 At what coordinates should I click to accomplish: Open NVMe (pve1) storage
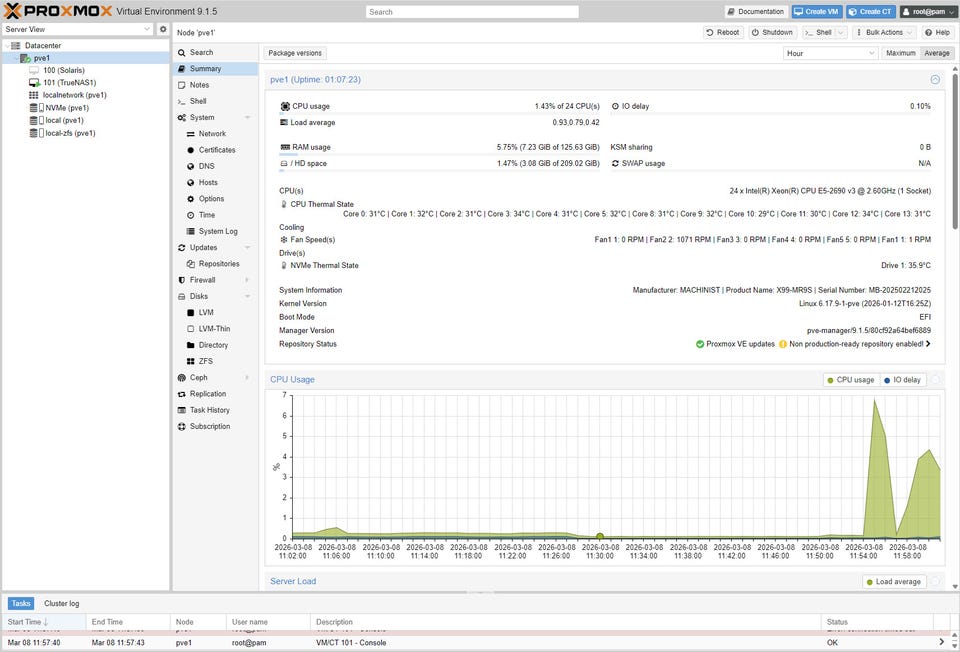pos(67,108)
